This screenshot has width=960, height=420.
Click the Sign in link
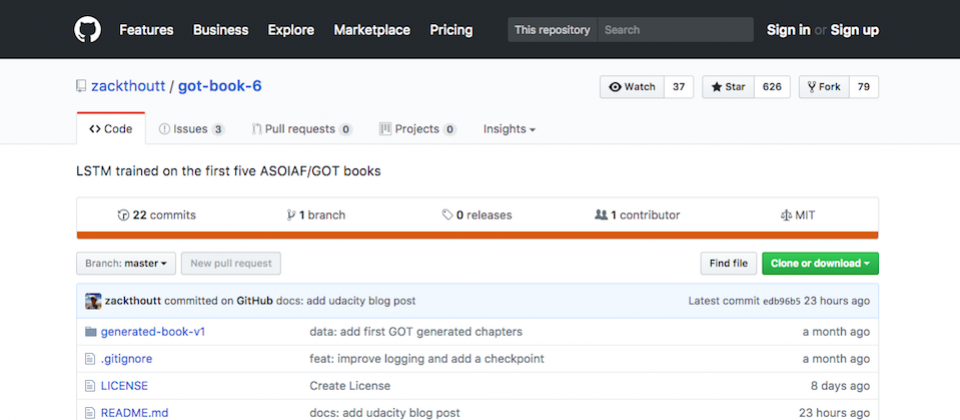coord(789,29)
